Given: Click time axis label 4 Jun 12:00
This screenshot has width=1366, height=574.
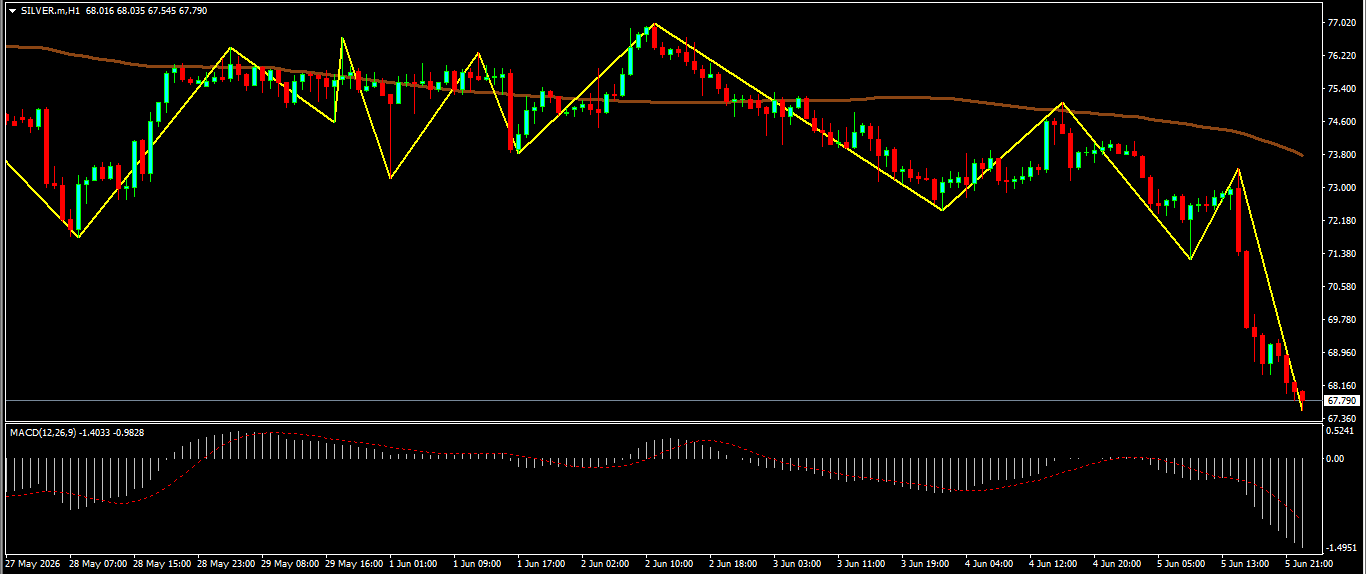Looking at the screenshot, I should pos(1053,564).
